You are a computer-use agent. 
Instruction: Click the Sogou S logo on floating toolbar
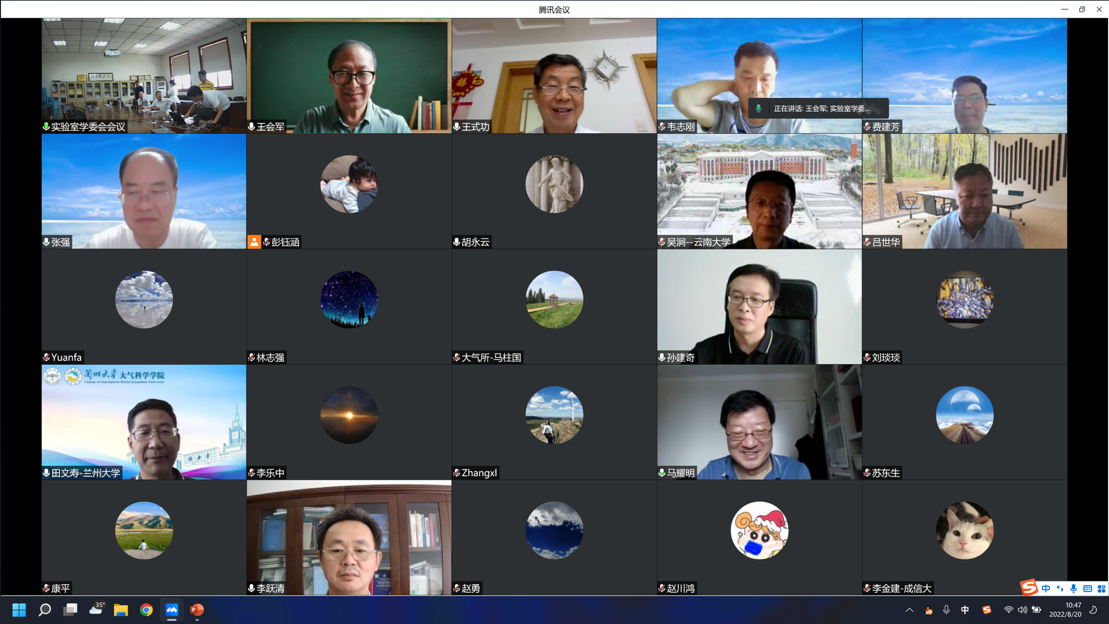(x=1029, y=588)
